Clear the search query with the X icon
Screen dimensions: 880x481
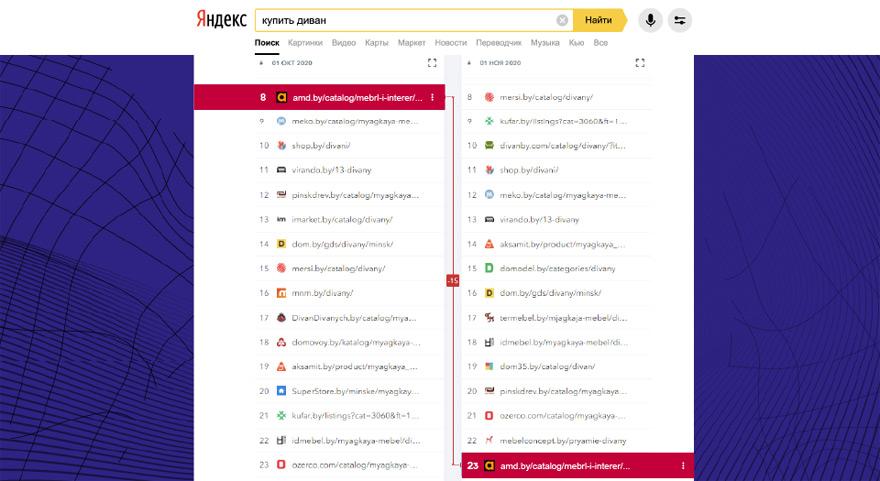click(x=563, y=20)
